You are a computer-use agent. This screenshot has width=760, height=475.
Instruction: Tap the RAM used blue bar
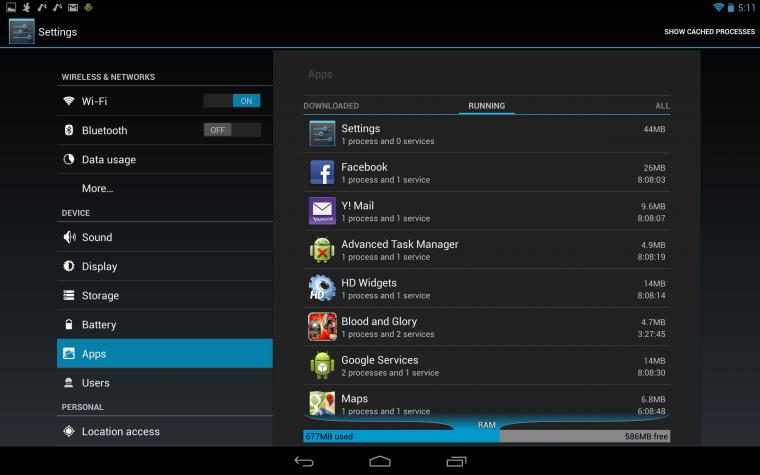point(401,436)
